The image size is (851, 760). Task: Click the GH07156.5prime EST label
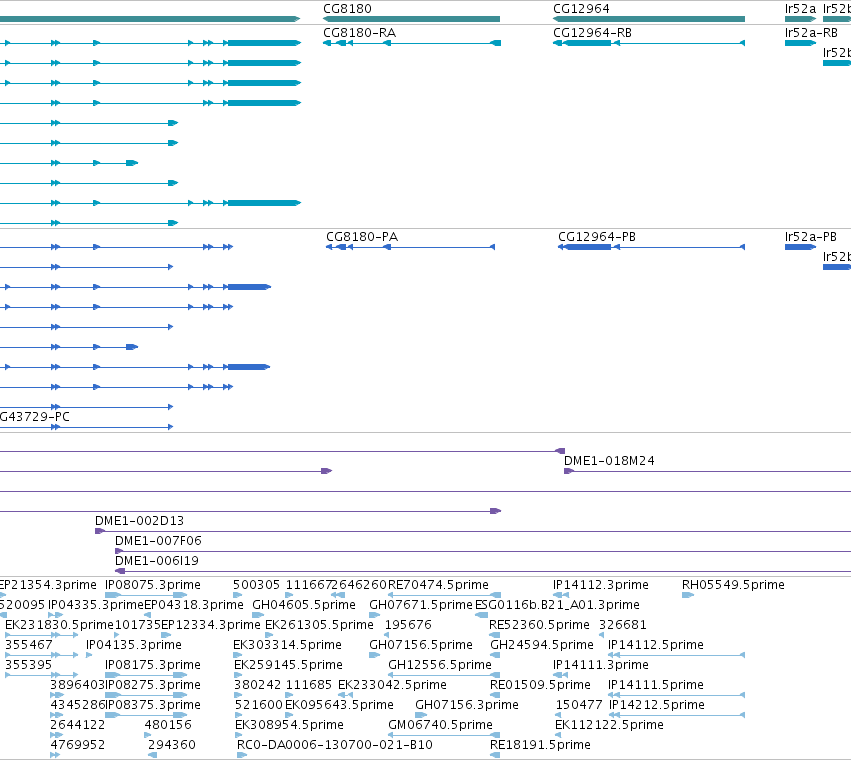coord(421,645)
